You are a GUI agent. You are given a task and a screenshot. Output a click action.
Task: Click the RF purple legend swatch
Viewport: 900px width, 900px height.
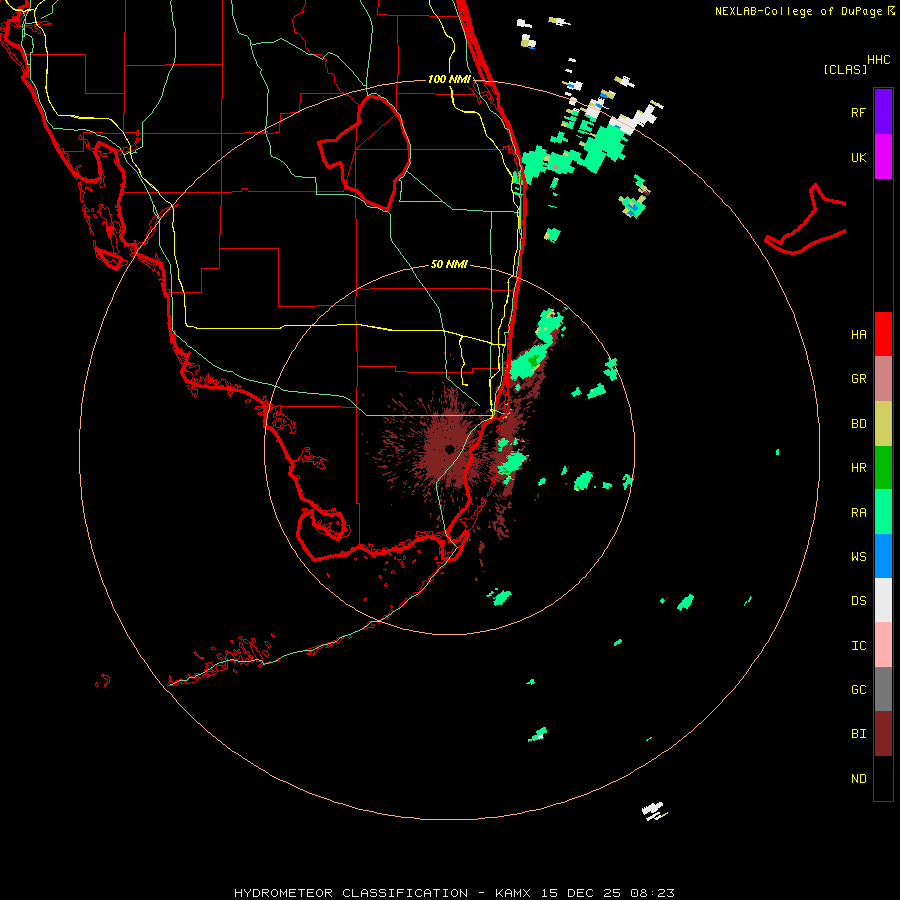click(x=883, y=112)
